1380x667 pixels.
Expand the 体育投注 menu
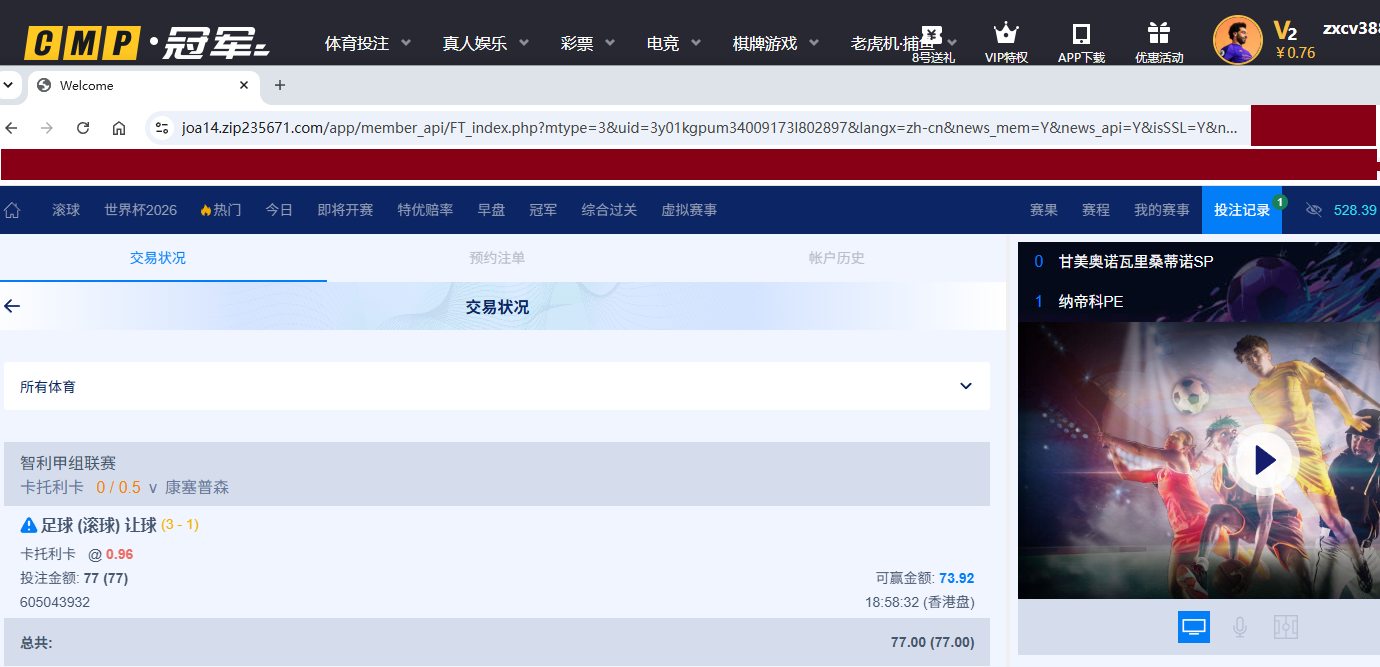coord(368,43)
